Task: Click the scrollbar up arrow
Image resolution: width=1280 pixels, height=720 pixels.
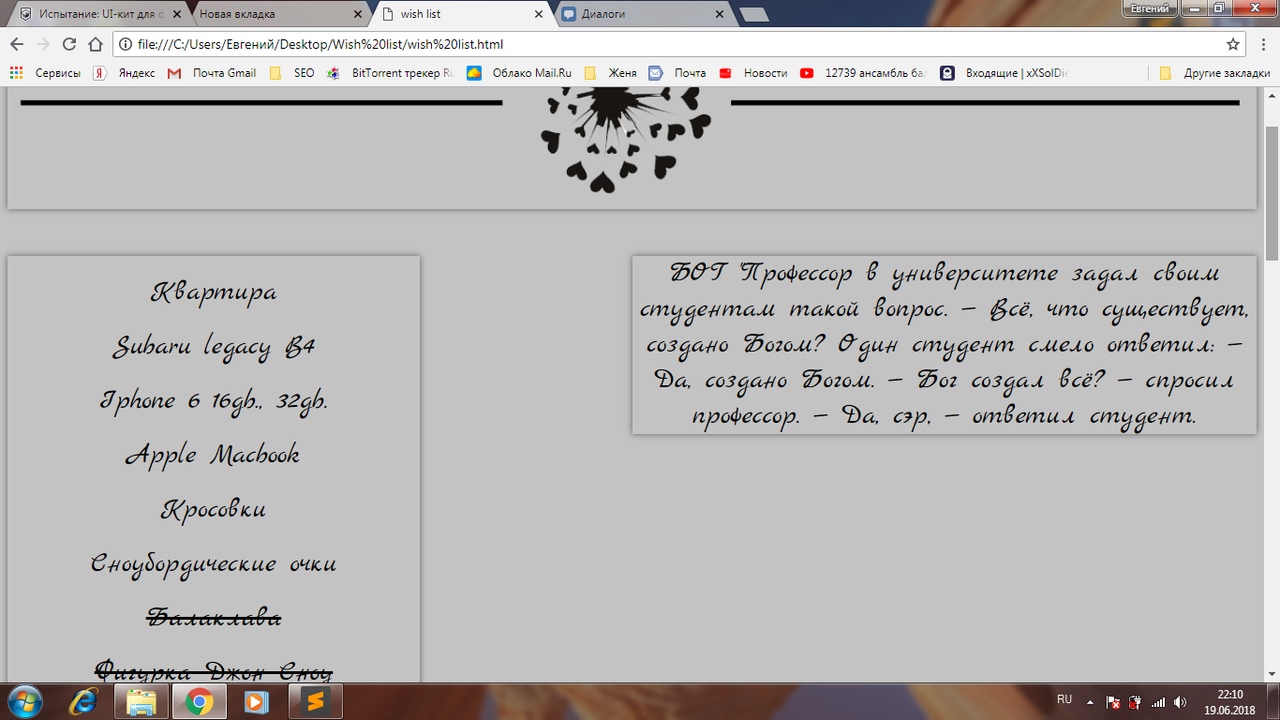Action: coord(1272,96)
